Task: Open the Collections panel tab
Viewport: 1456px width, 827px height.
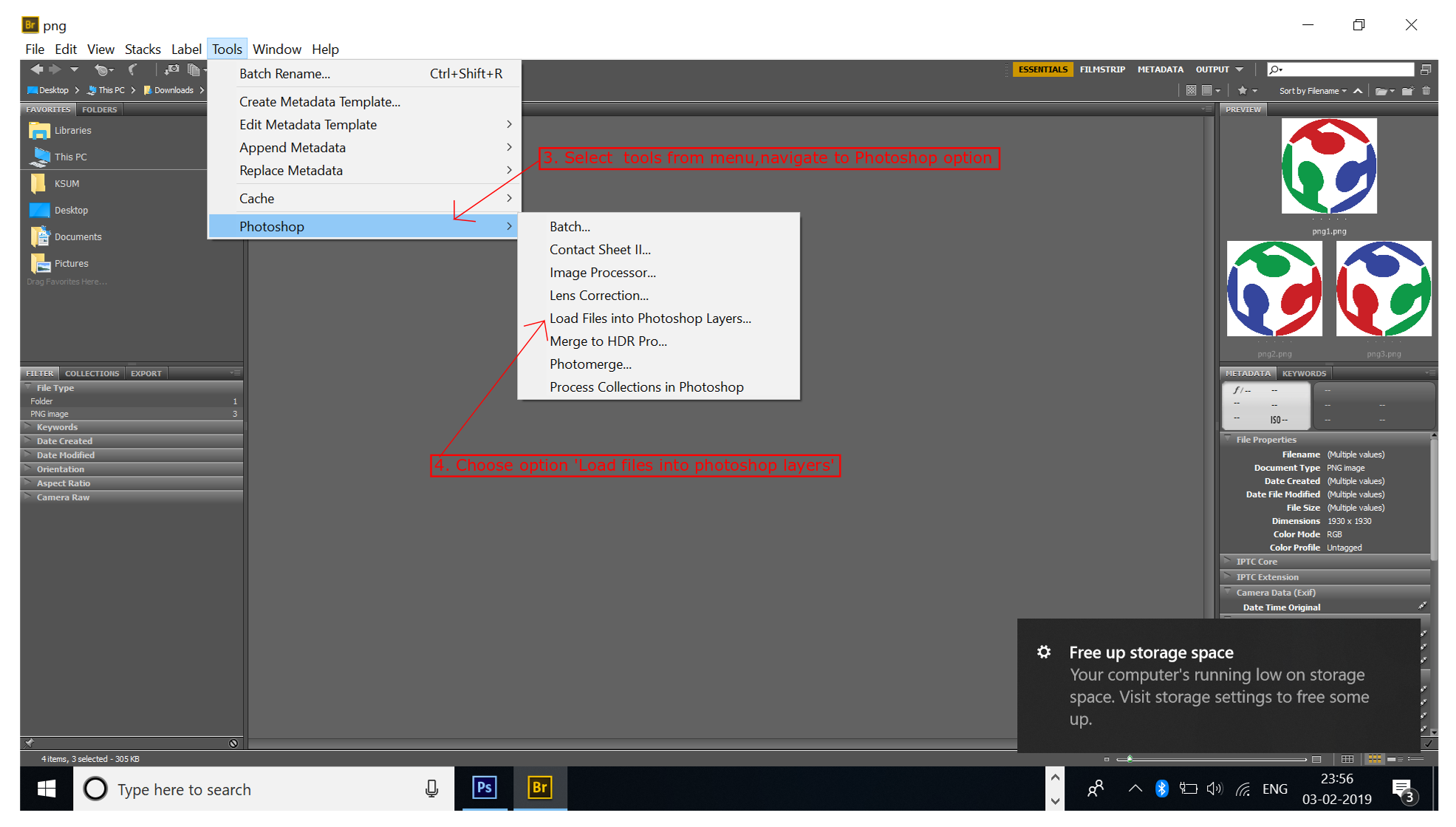Action: click(92, 373)
